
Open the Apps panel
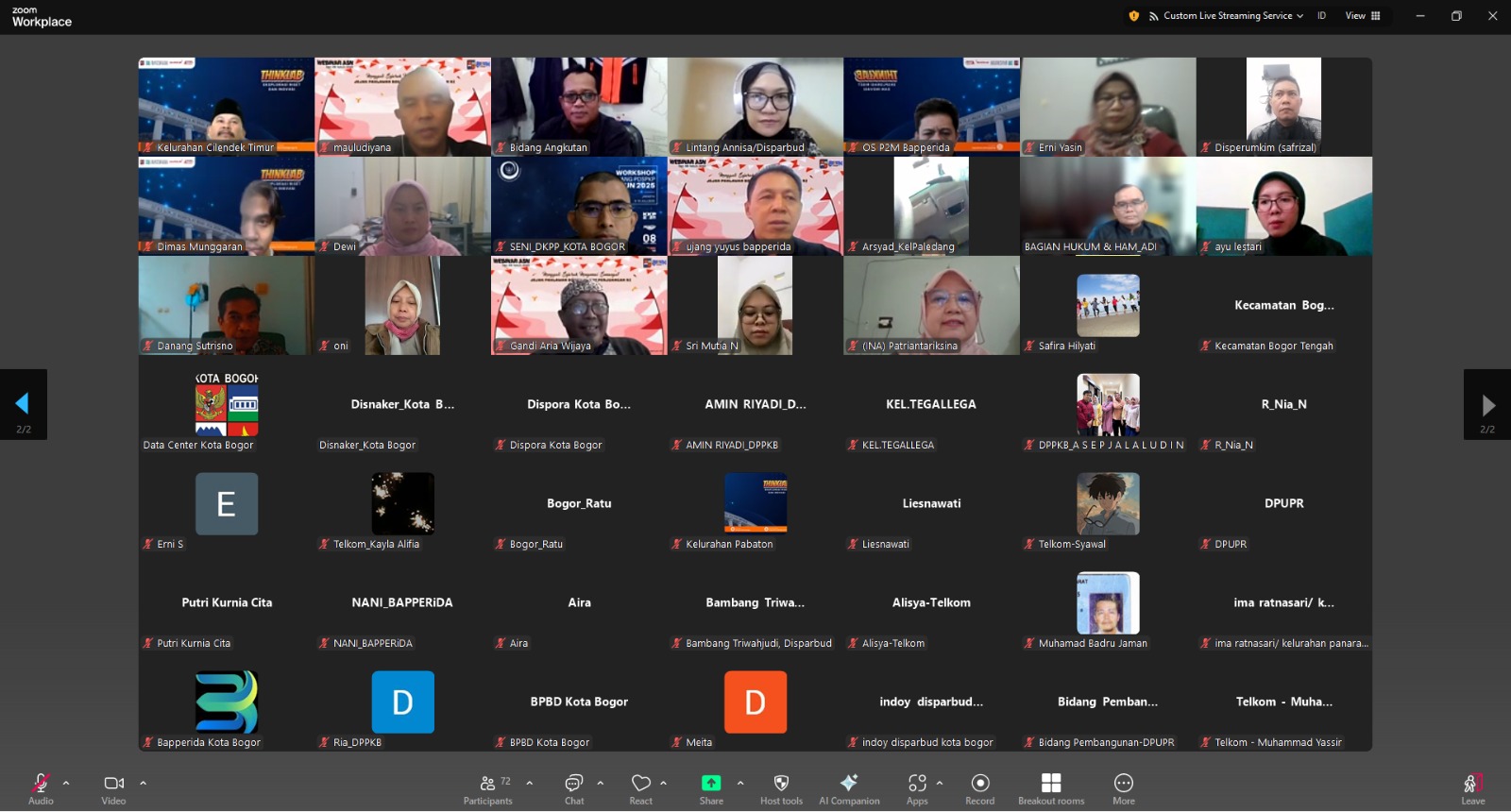[917, 789]
